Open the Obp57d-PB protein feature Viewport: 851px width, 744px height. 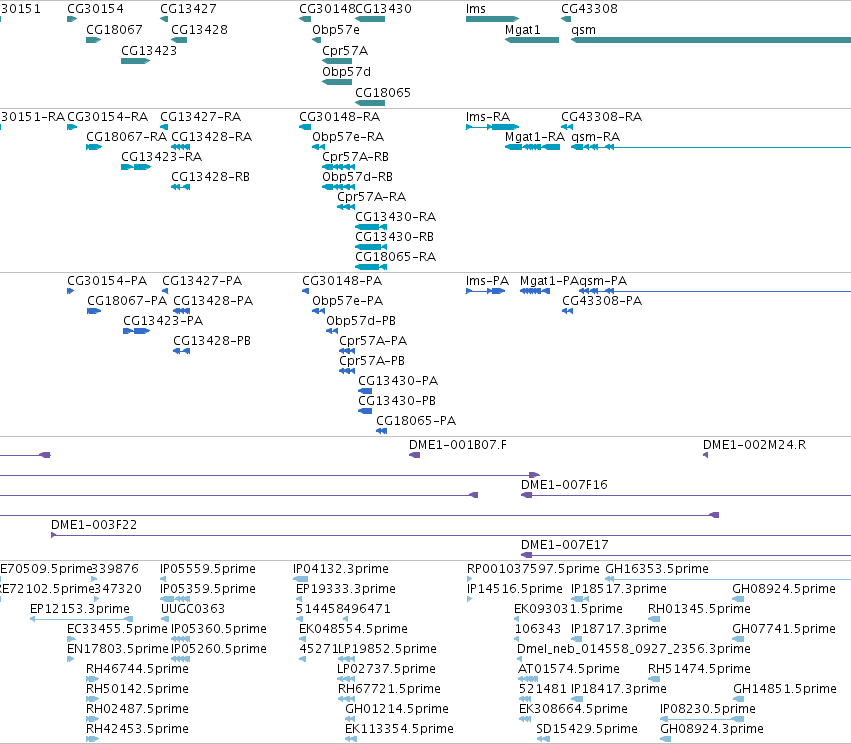(x=332, y=331)
